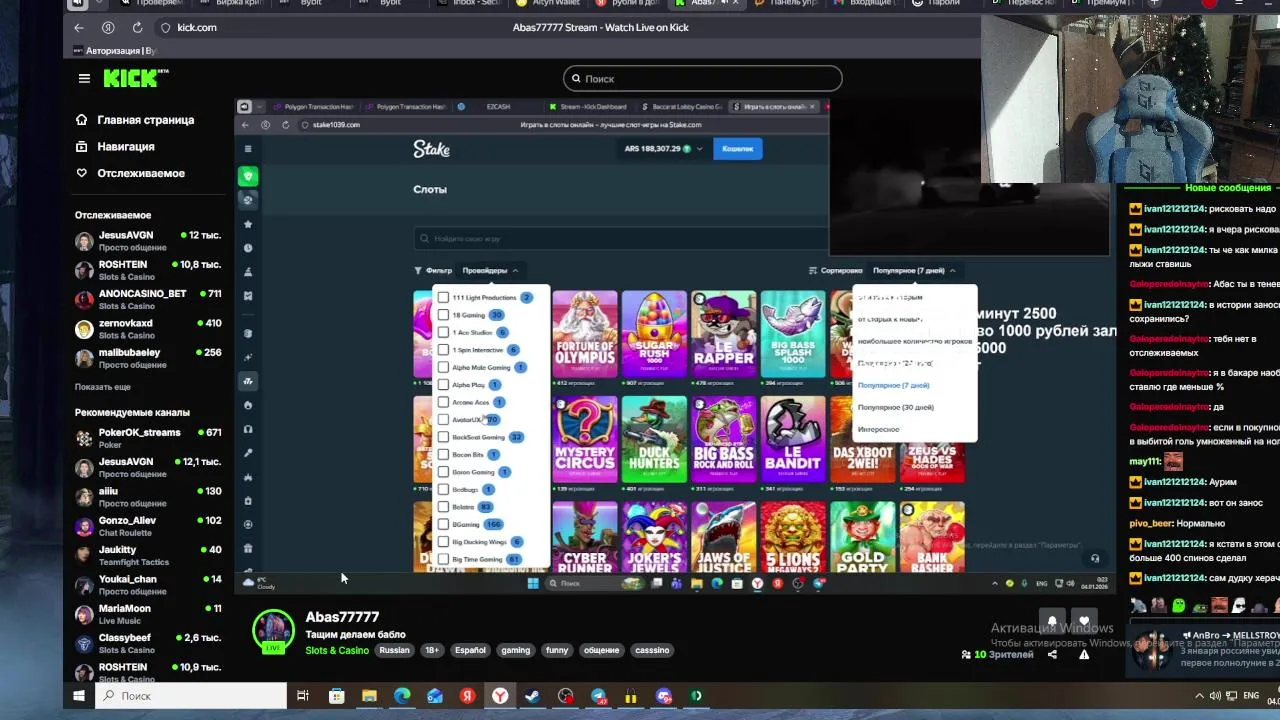This screenshot has height=720, width=1280.
Task: Click the blue Кошелек button
Action: click(x=738, y=149)
